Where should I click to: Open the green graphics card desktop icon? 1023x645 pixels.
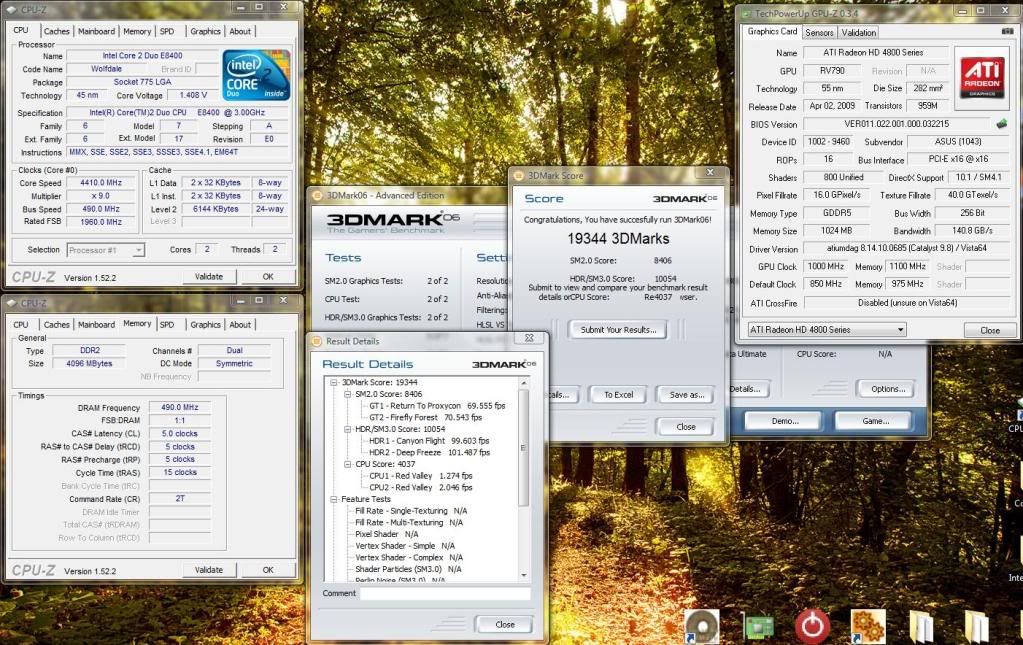759,626
